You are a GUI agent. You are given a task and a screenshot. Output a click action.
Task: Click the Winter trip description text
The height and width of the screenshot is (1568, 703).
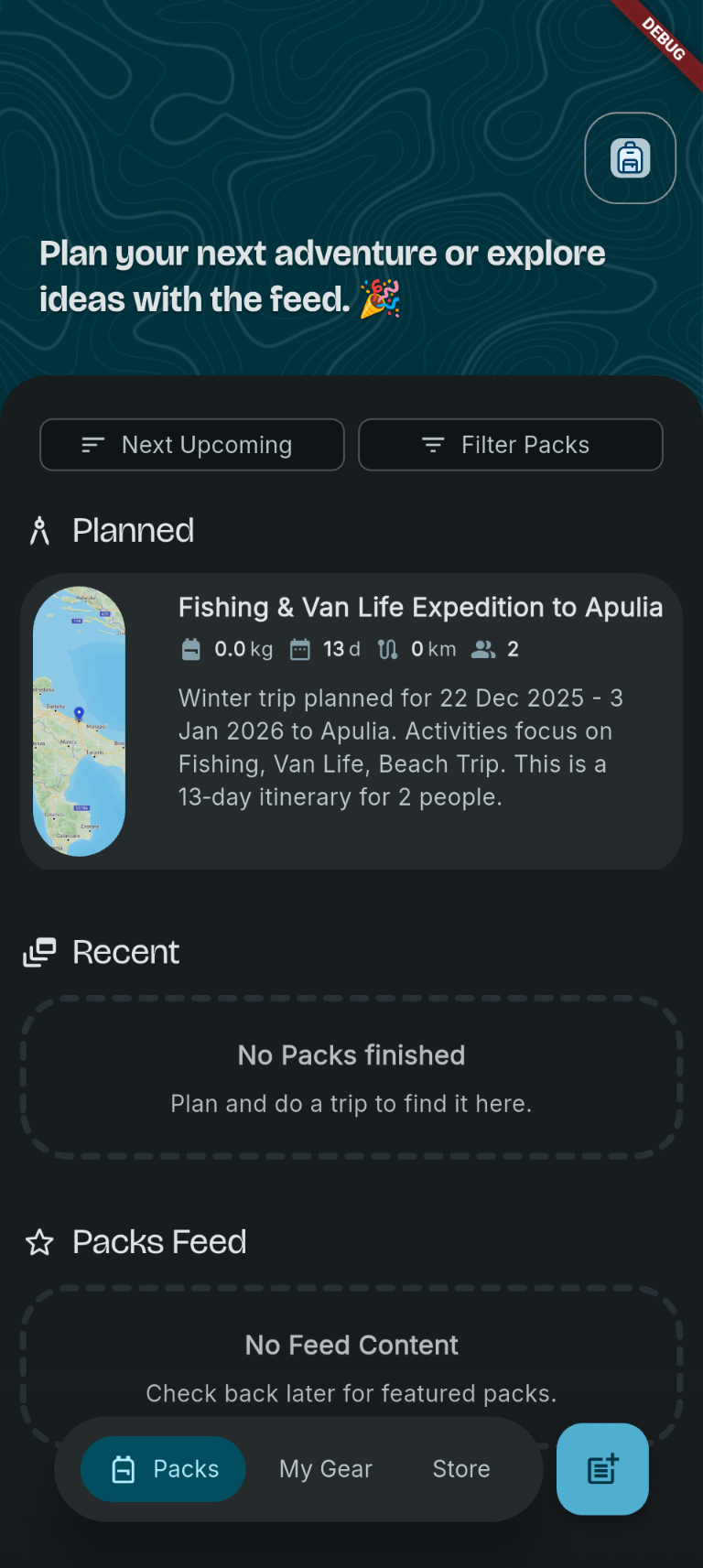(401, 748)
